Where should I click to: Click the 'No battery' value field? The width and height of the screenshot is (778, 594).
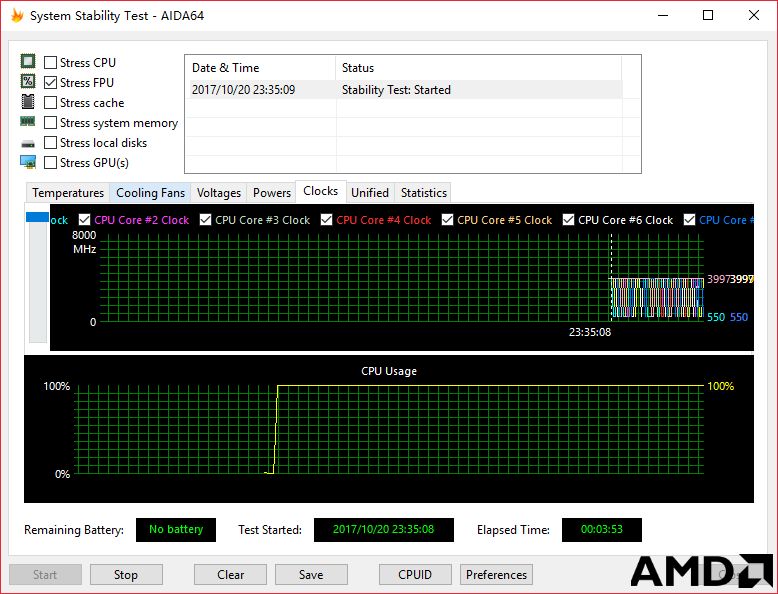pos(176,529)
